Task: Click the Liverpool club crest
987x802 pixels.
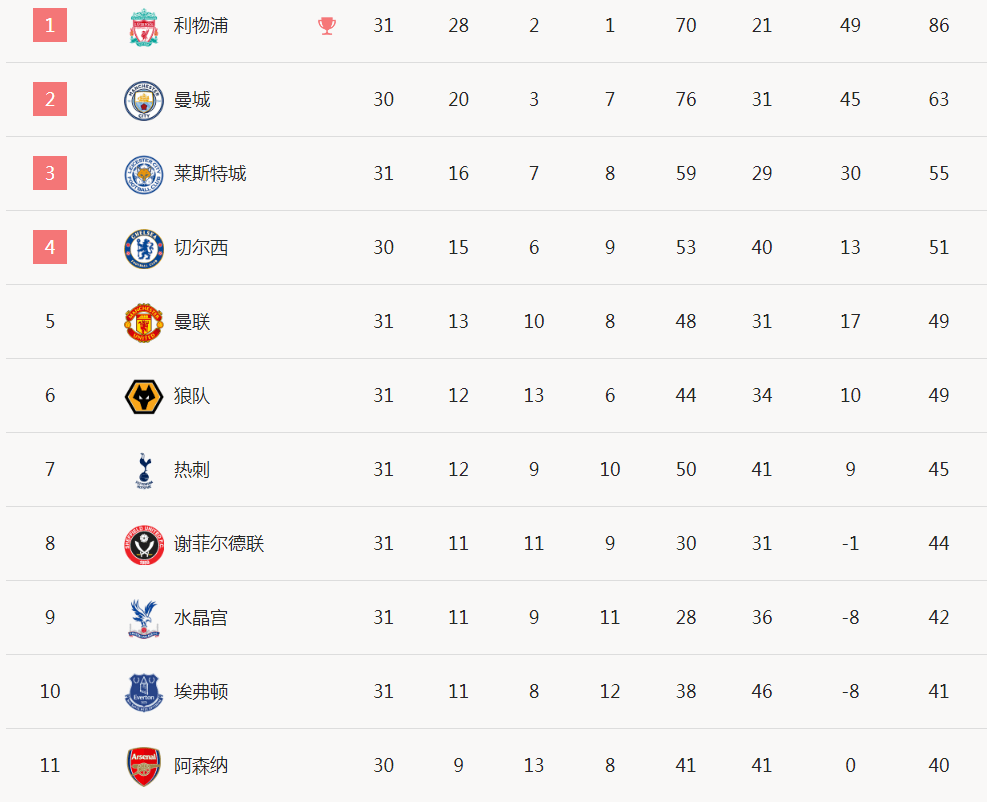Action: click(x=144, y=26)
